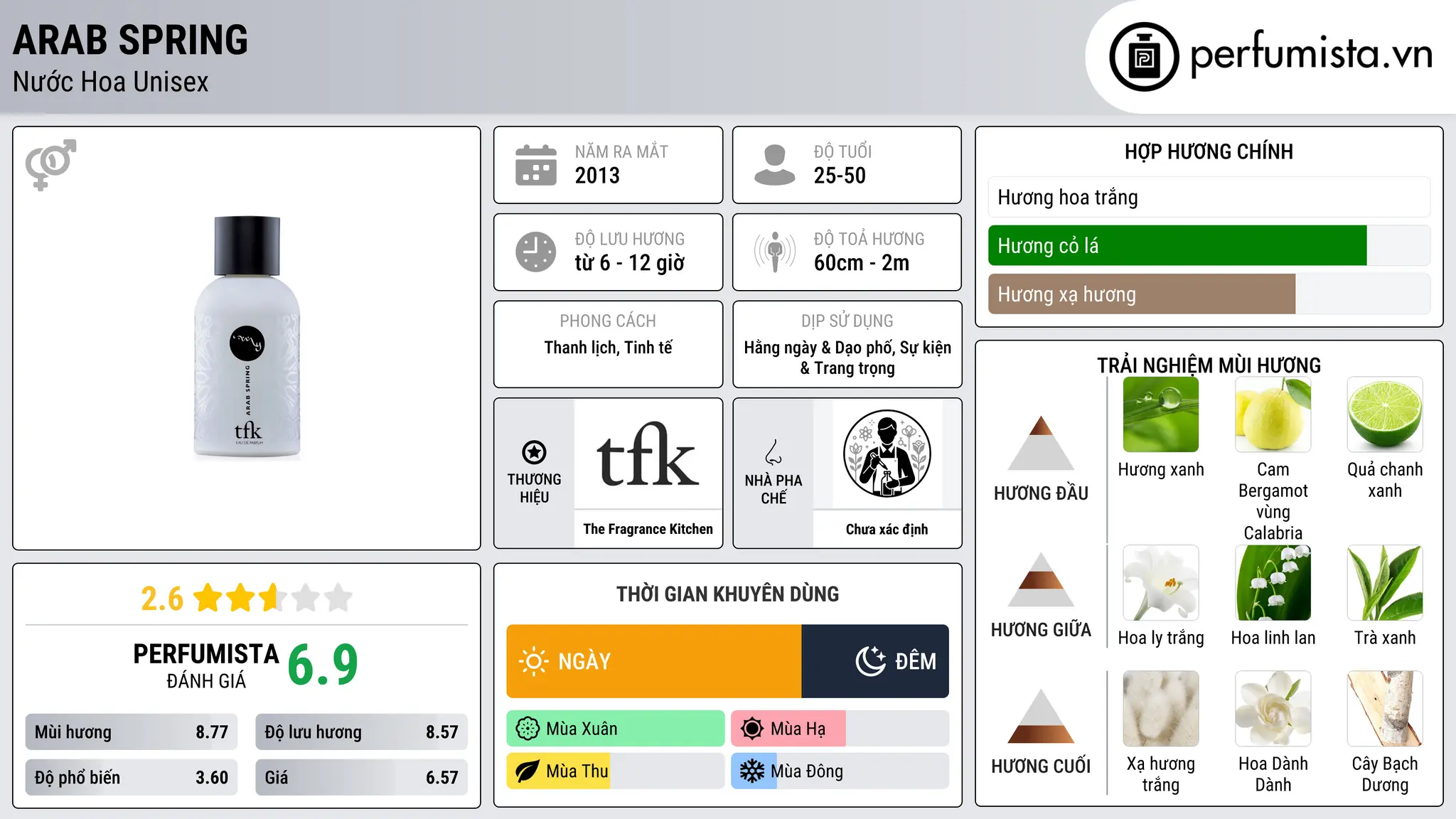
Task: Click the tfk brand logo image
Action: pyautogui.click(x=648, y=454)
